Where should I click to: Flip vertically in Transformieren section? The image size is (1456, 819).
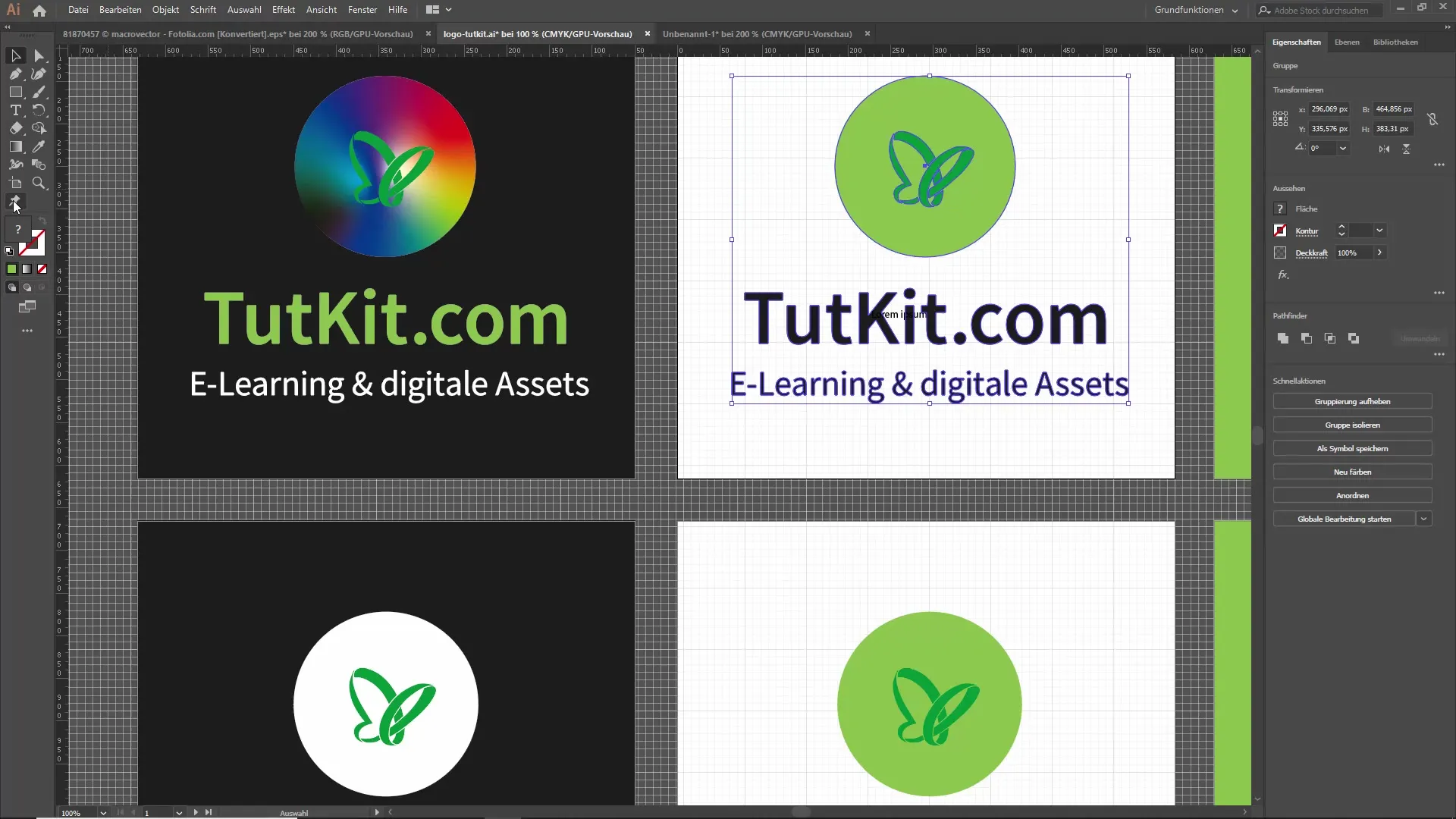(x=1406, y=149)
